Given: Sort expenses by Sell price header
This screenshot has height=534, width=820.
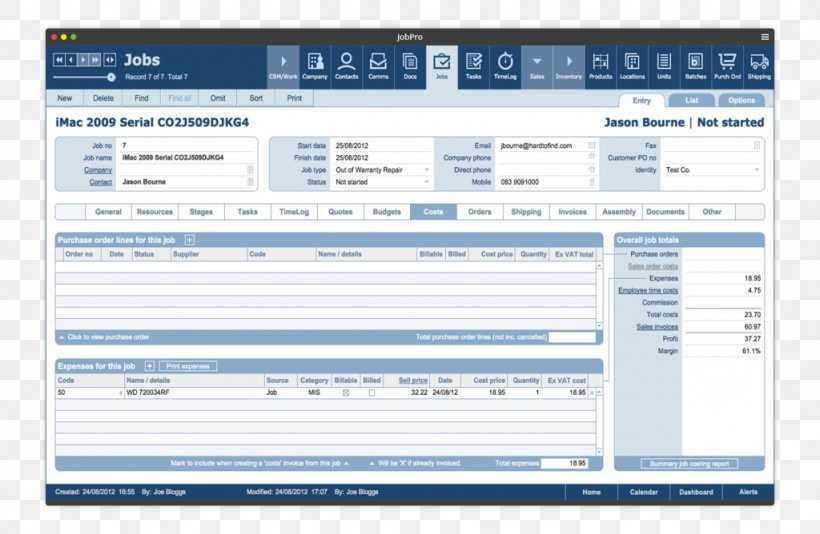Looking at the screenshot, I should tap(413, 380).
